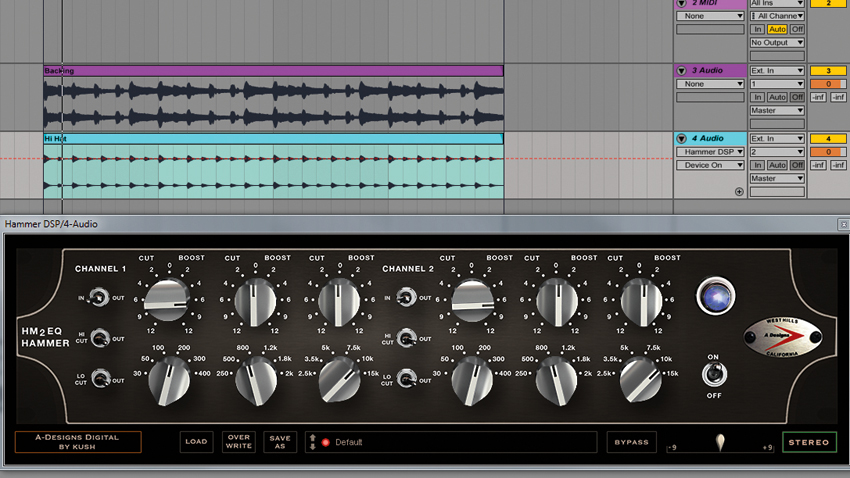
Task: Open 3 Audio Master output dropdown
Action: (777, 111)
